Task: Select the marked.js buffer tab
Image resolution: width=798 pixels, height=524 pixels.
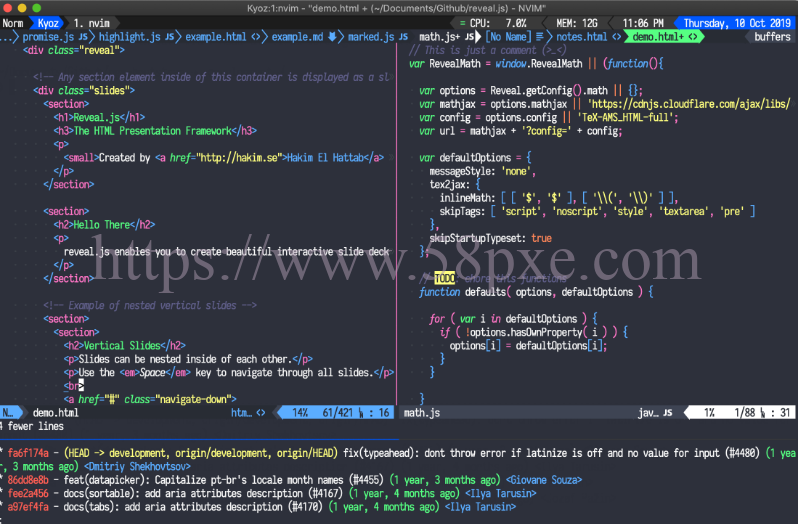Action: 371,37
